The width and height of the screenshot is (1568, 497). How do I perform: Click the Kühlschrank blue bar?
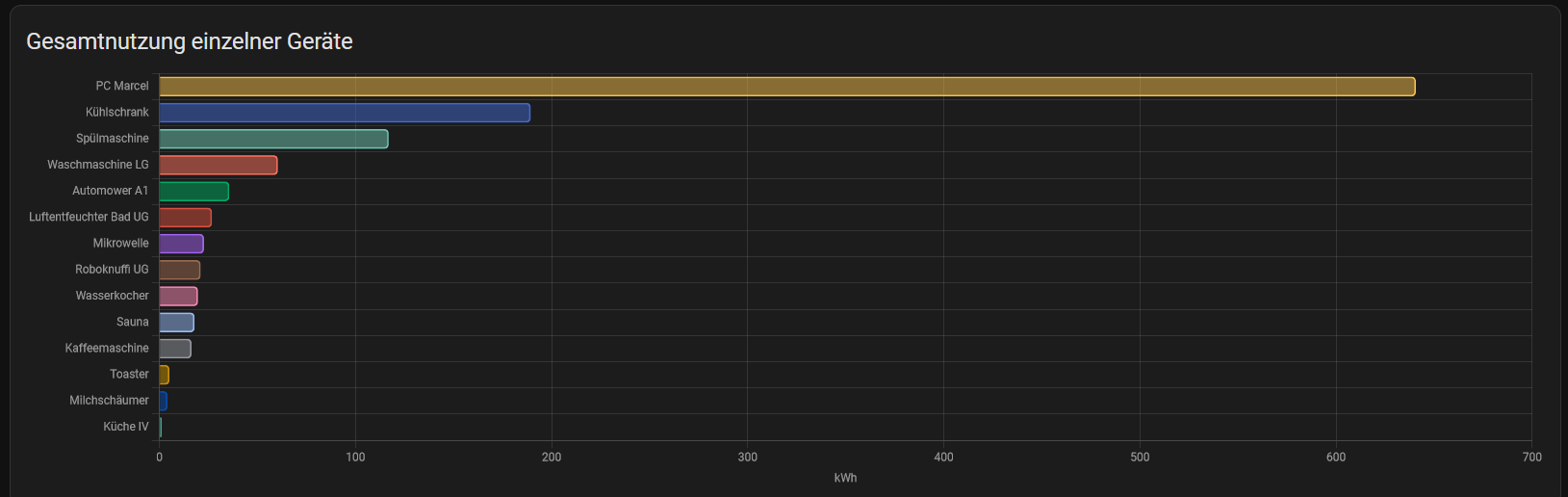[345, 113]
